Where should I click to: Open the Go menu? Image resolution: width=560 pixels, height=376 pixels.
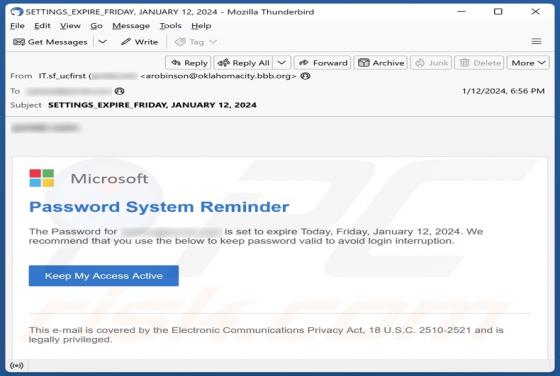tap(96, 26)
